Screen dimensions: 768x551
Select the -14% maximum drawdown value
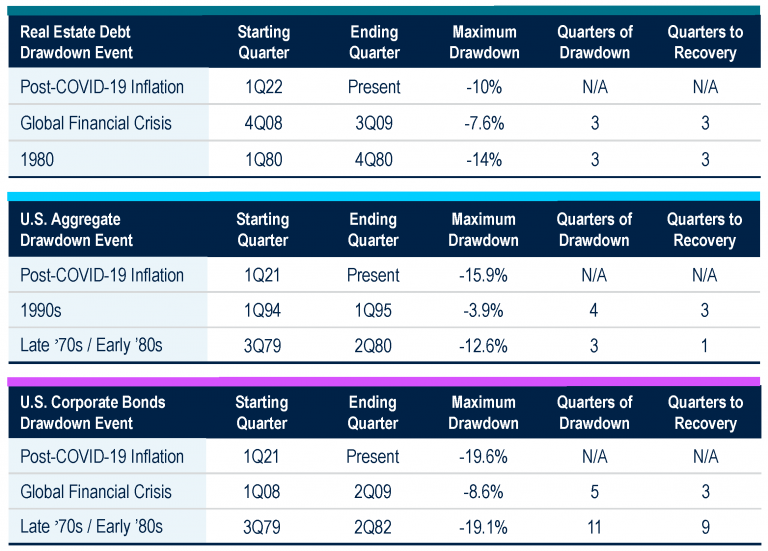click(484, 159)
